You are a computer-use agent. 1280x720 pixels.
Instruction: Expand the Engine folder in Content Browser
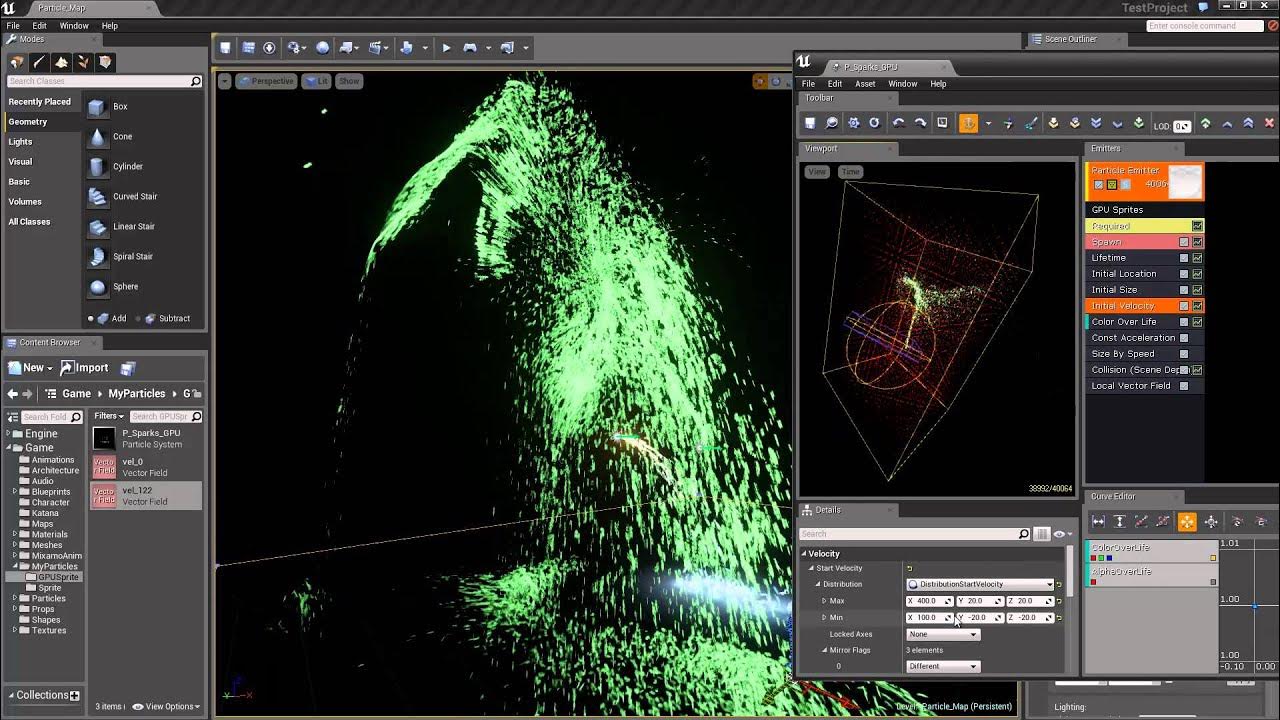click(x=9, y=434)
